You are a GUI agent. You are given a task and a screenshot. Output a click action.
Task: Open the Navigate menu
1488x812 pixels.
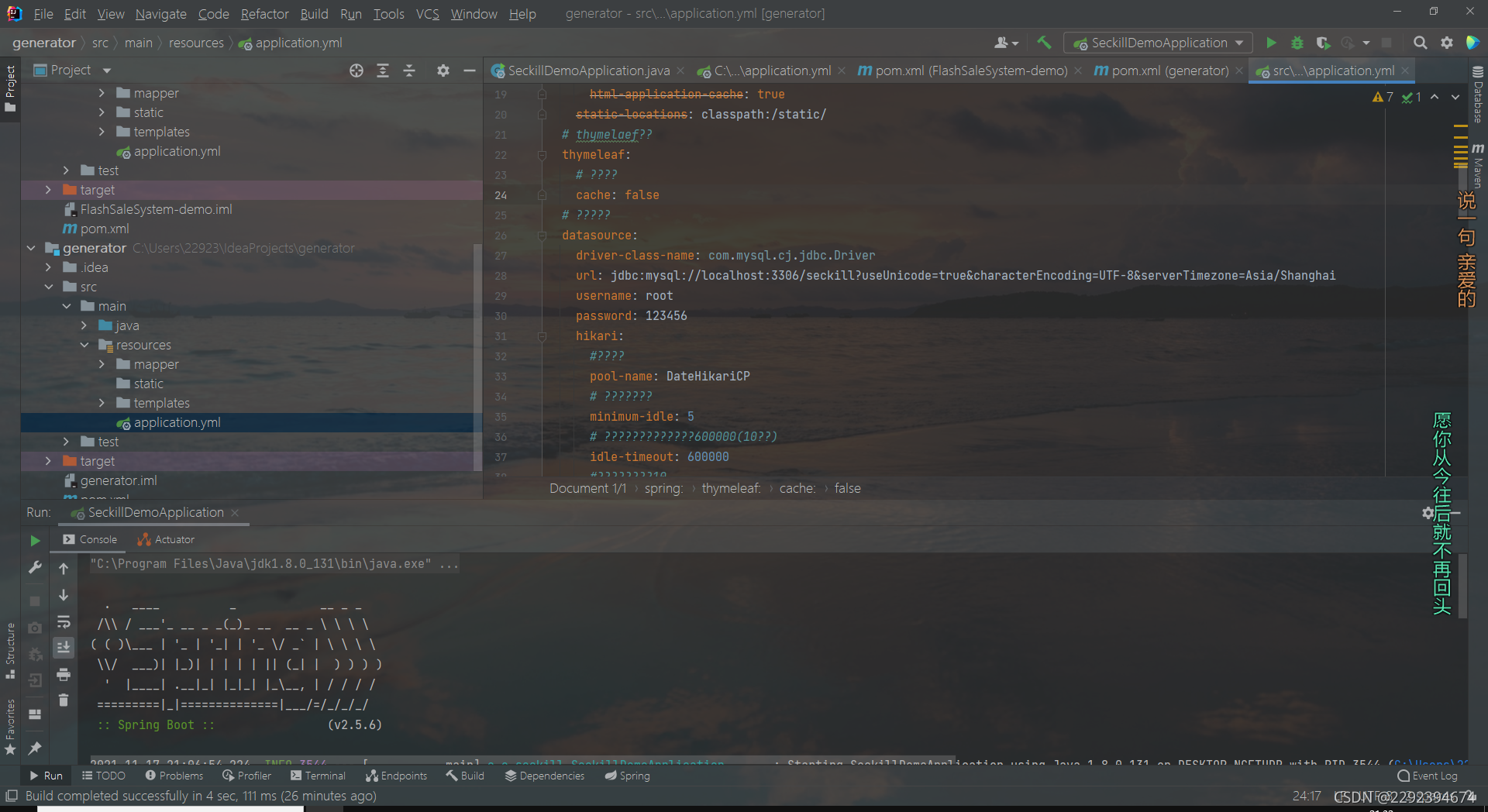160,14
